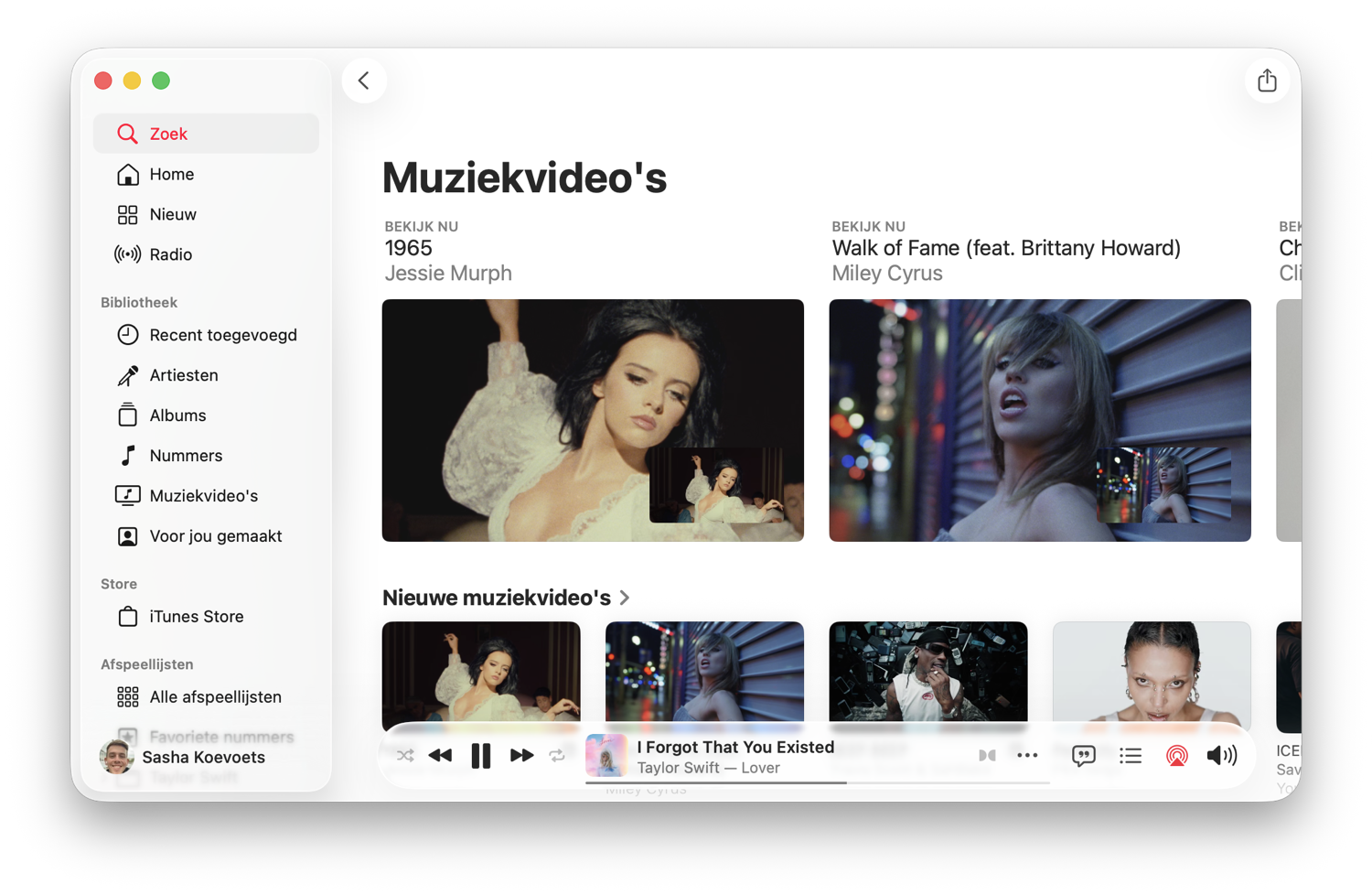Click the Alle afspeellijsten grid icon
The height and width of the screenshot is (895, 1372).
[127, 697]
